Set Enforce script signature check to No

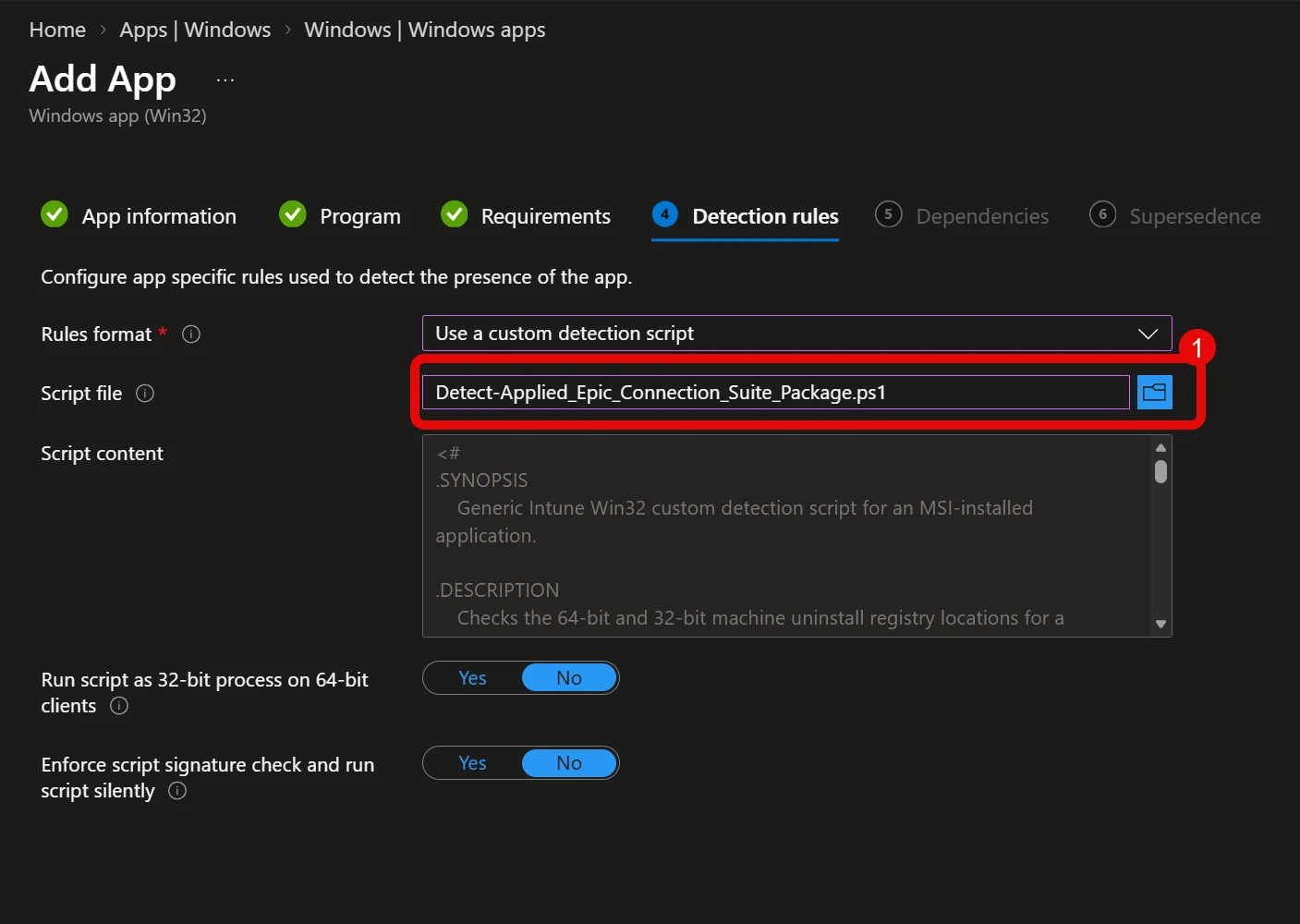click(569, 763)
